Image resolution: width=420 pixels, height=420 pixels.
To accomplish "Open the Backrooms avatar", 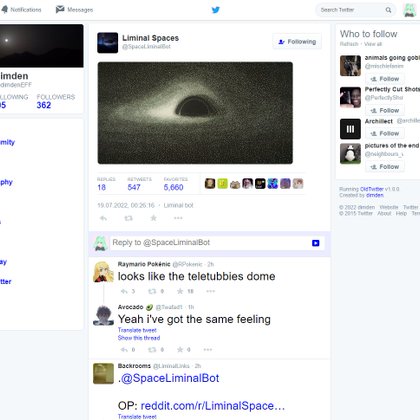I will pyautogui.click(x=103, y=374).
